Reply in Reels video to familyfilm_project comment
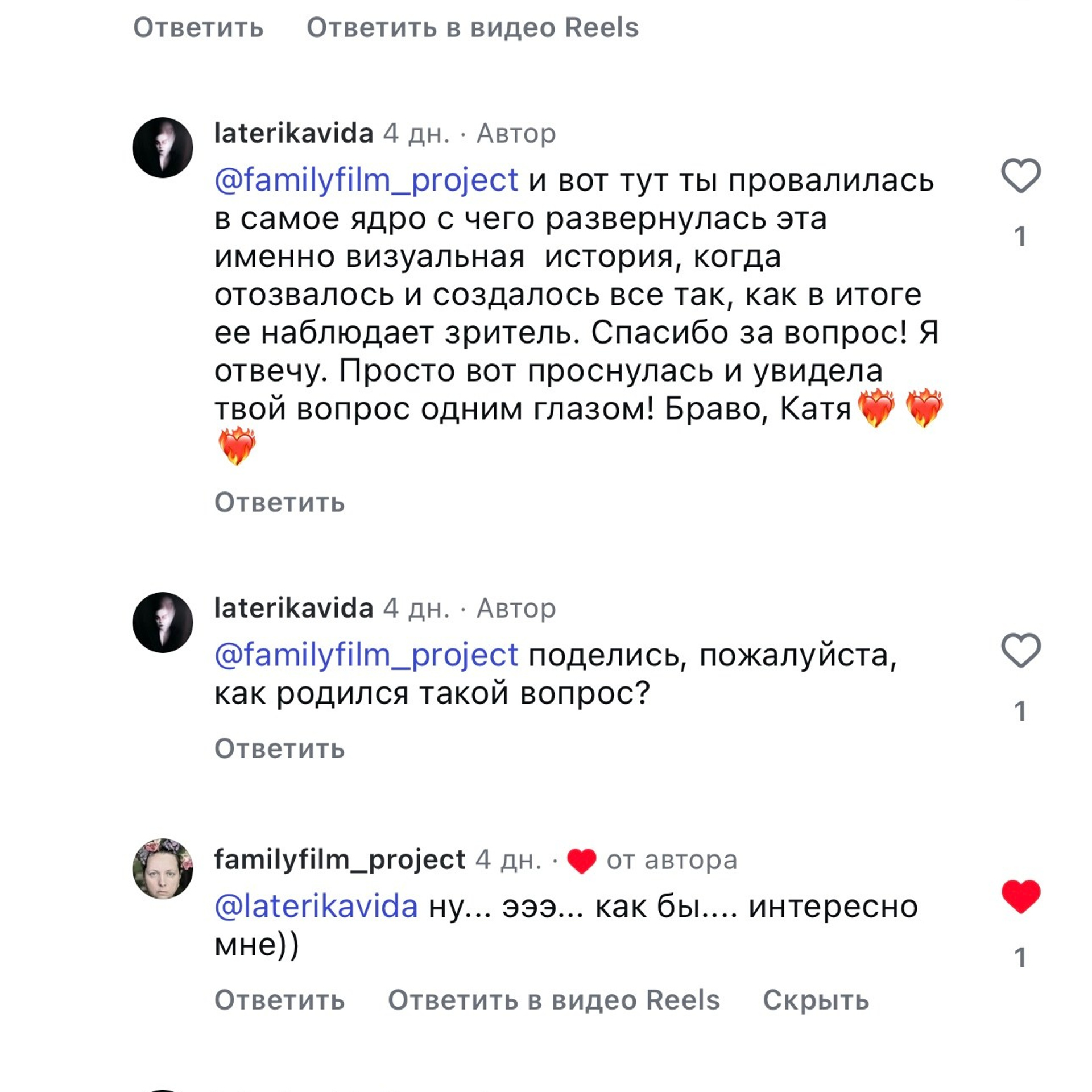Screen dimensions: 1092x1092 [x=553, y=1000]
